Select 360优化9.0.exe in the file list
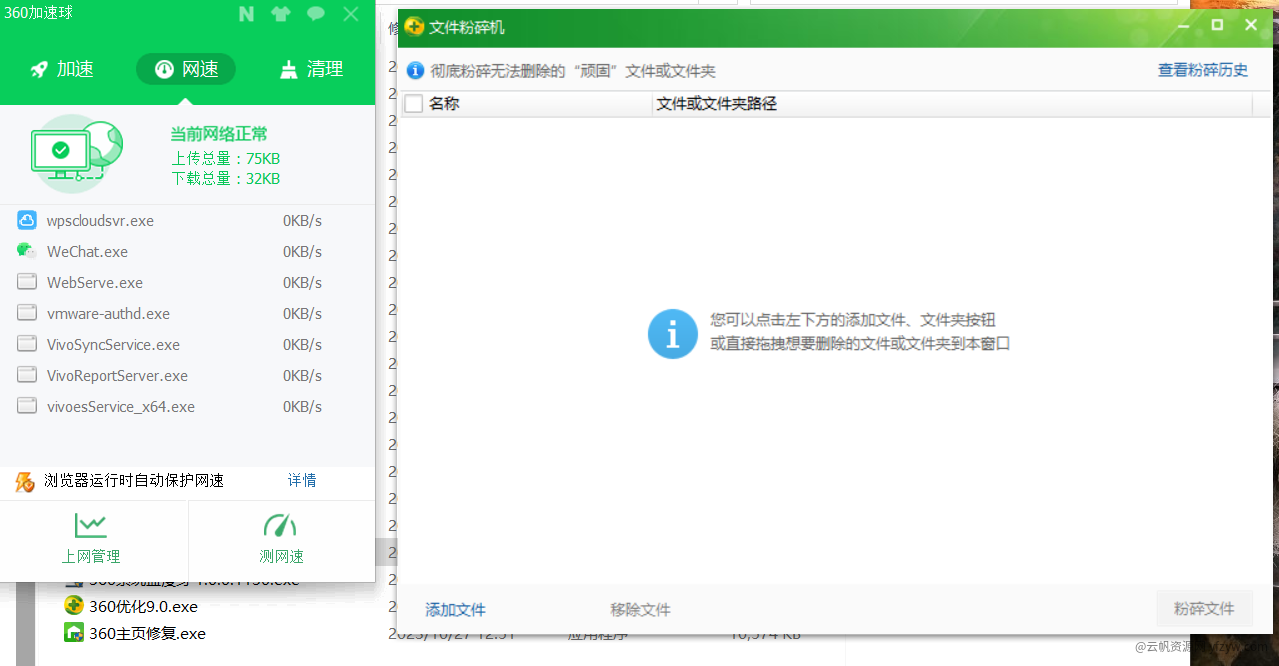This screenshot has height=666, width=1279. click(x=143, y=606)
